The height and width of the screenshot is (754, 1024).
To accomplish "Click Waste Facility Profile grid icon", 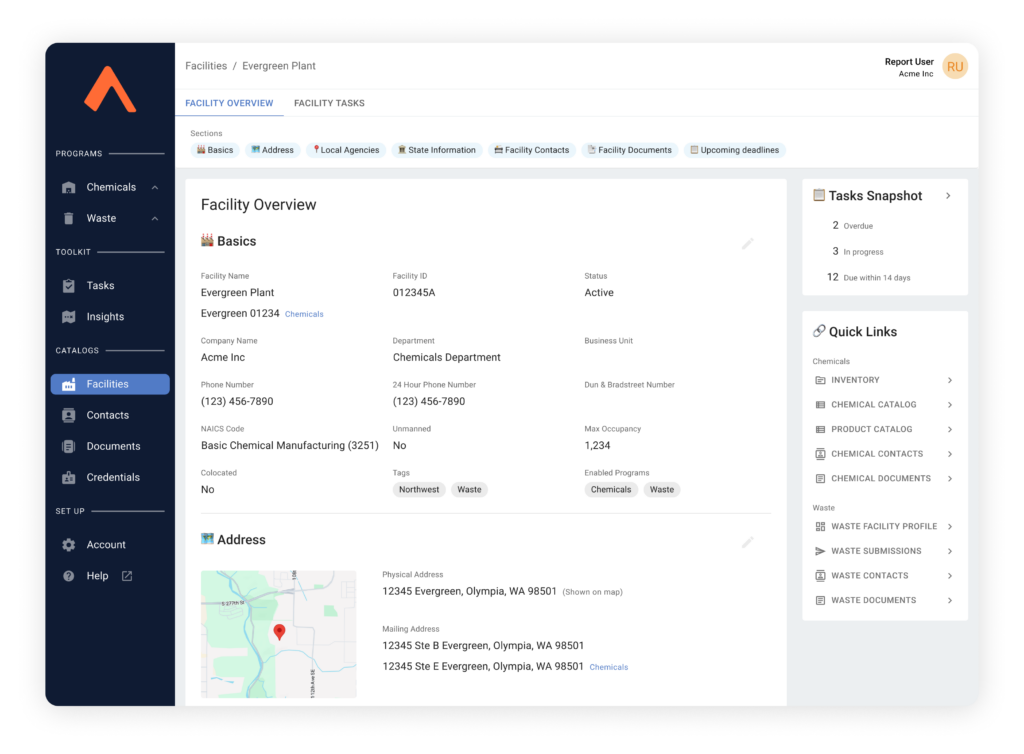I will point(820,526).
